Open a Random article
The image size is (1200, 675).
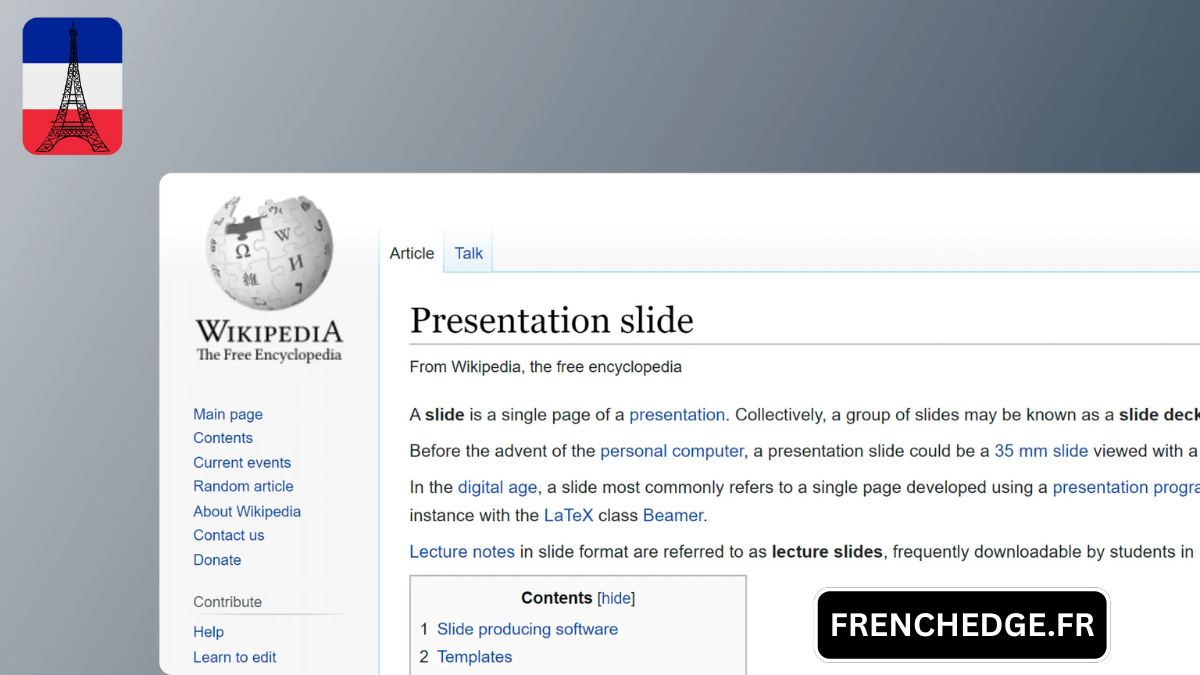point(243,486)
